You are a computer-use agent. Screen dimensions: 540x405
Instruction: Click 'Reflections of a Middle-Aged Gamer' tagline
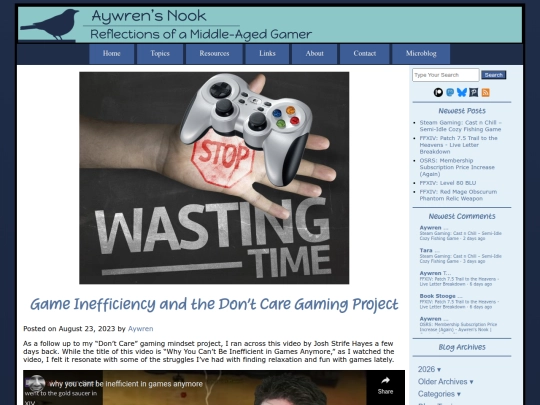[201, 34]
